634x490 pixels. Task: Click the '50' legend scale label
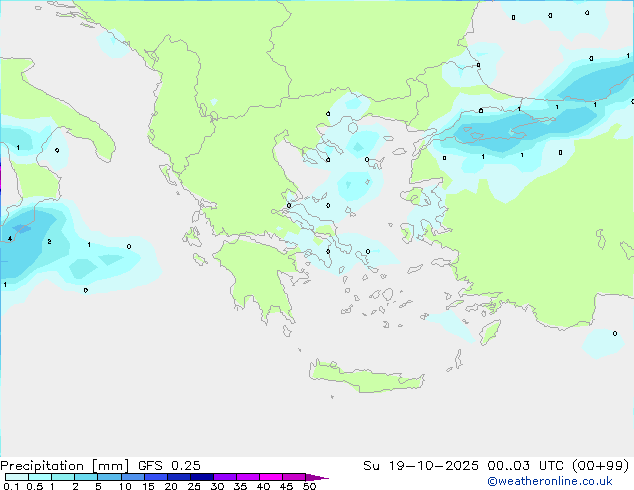(x=310, y=486)
